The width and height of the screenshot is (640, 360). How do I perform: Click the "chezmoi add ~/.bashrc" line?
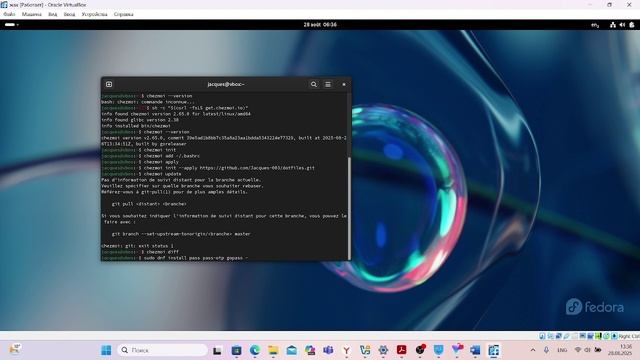pos(150,156)
